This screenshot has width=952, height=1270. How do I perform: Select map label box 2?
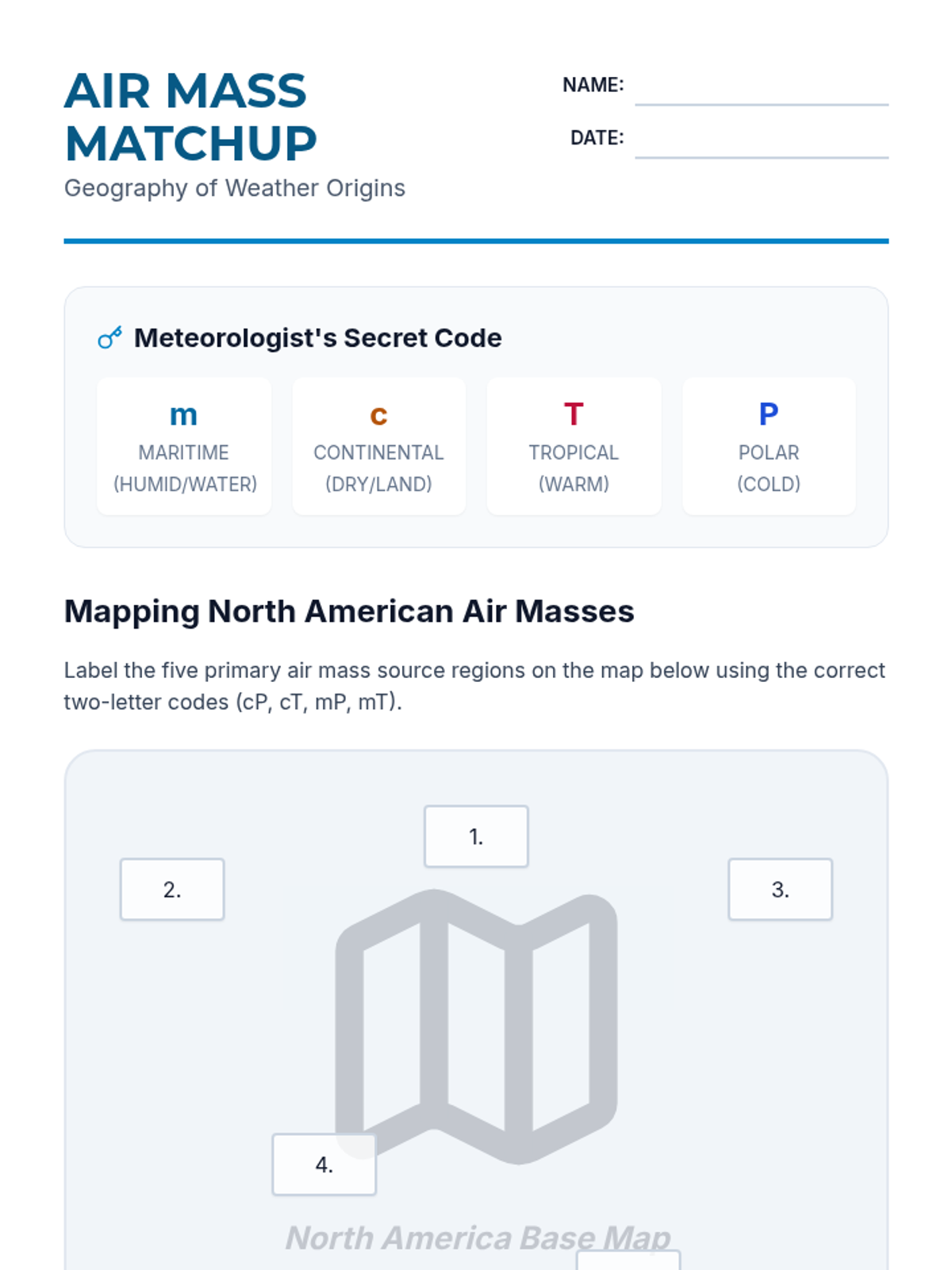[172, 889]
